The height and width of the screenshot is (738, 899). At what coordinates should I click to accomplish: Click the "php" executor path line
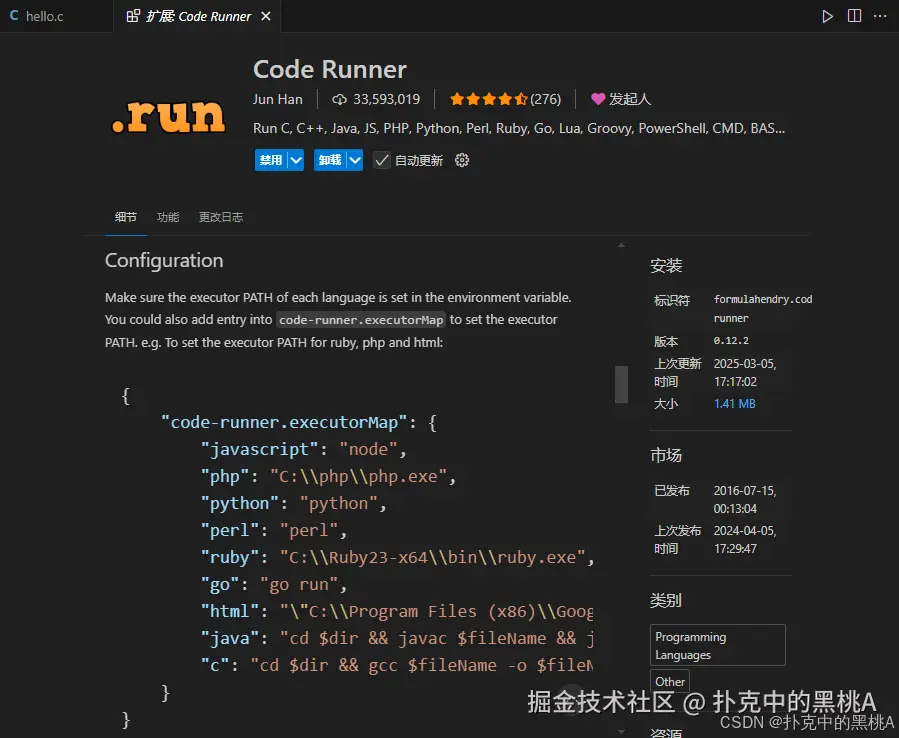(x=328, y=477)
